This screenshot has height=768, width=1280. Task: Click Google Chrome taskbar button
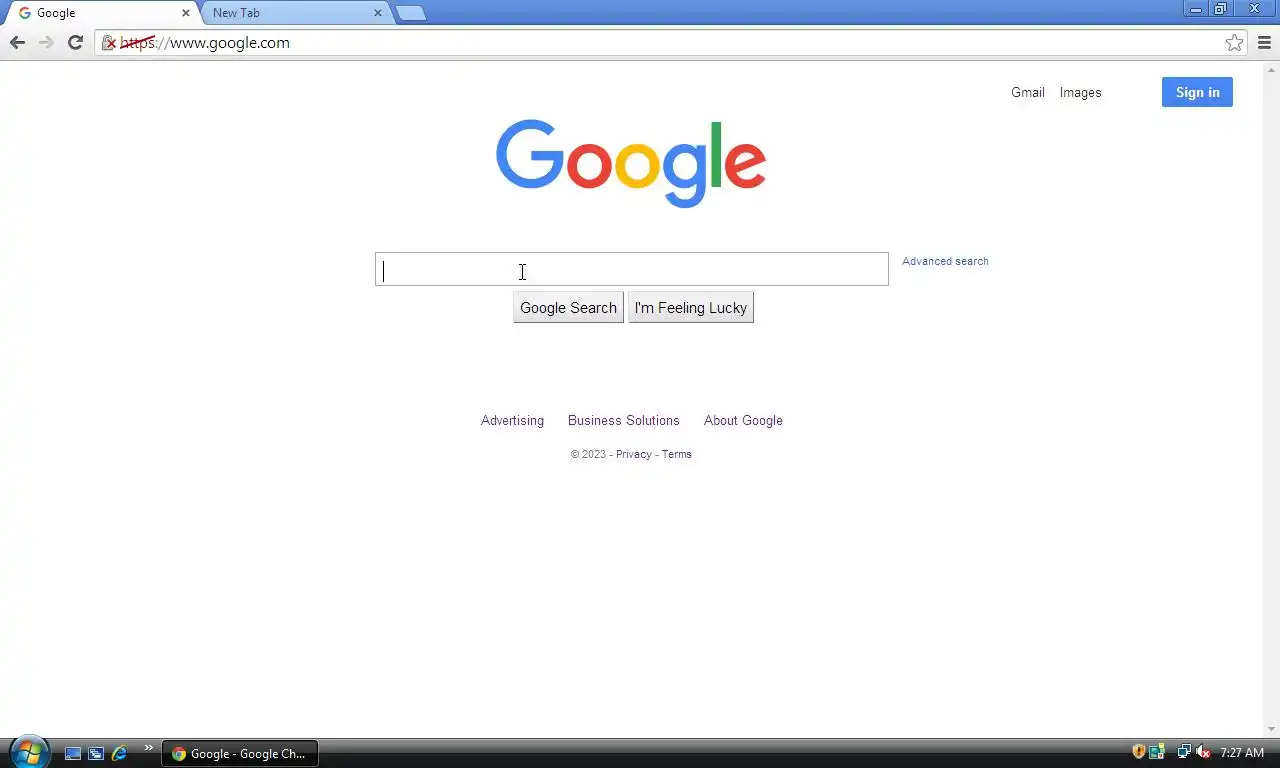[240, 753]
